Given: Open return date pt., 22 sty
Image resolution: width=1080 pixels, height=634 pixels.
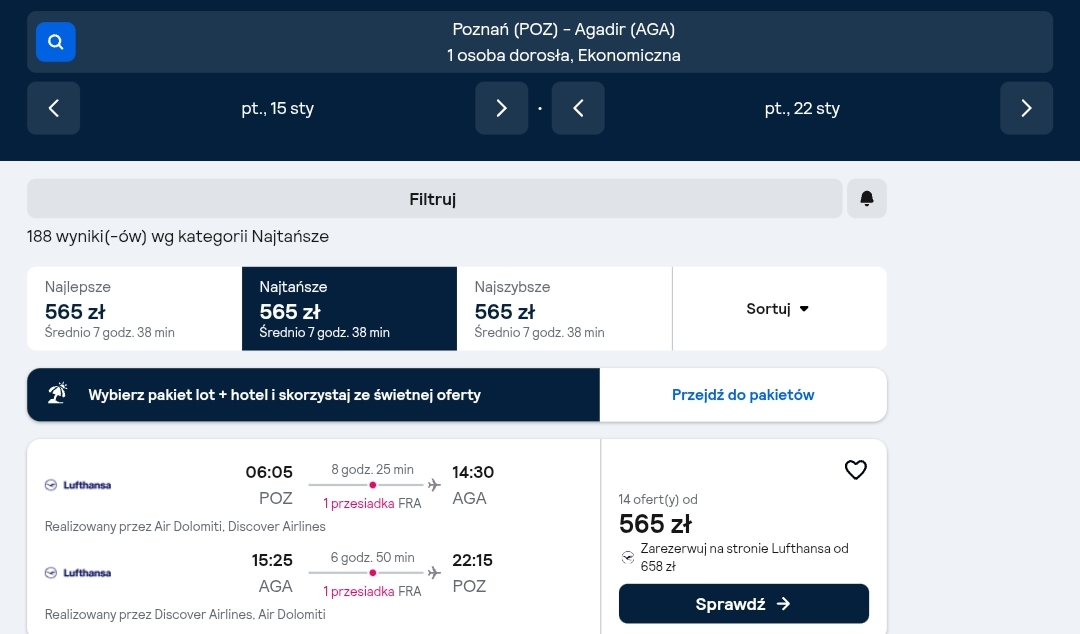Looking at the screenshot, I should 802,108.
